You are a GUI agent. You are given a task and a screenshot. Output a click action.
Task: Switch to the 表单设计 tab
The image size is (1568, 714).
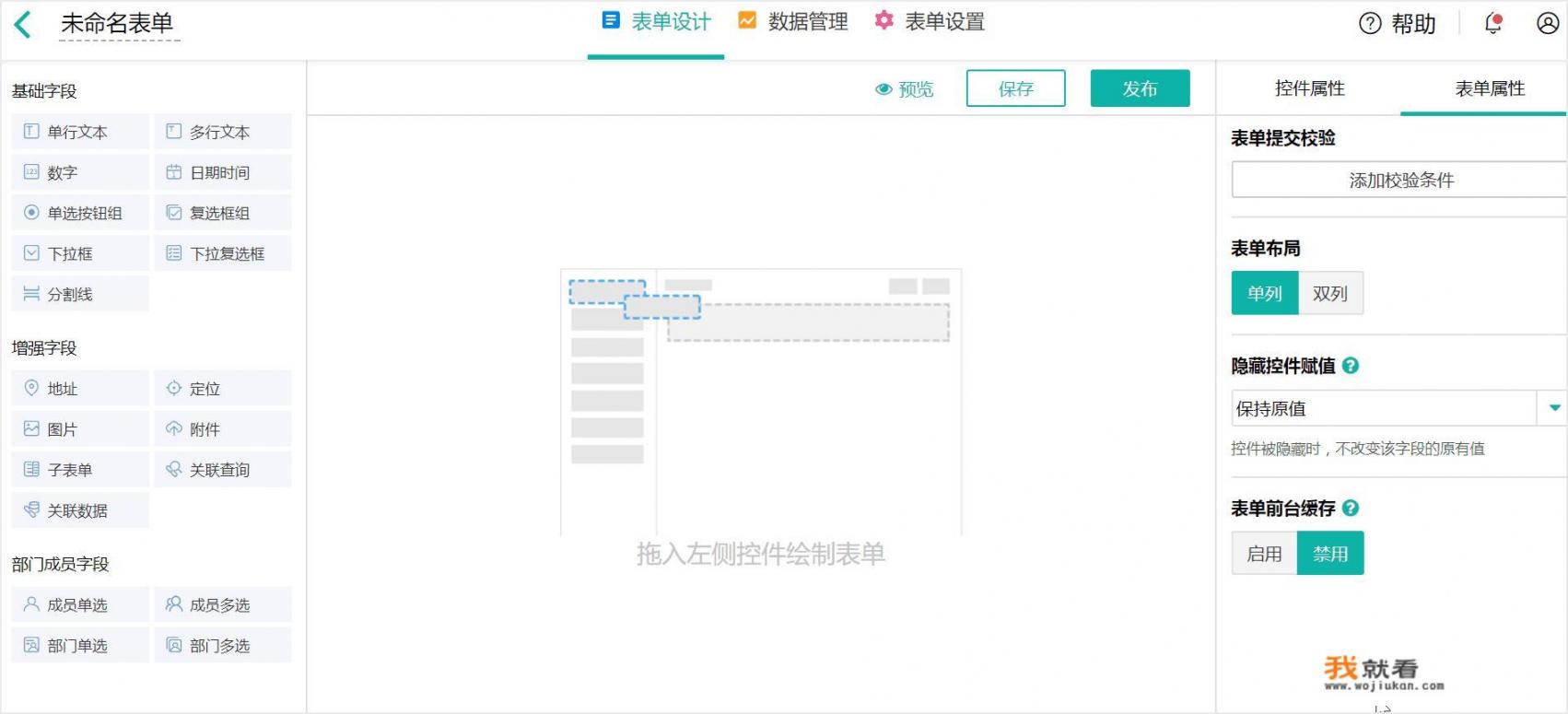[x=656, y=22]
